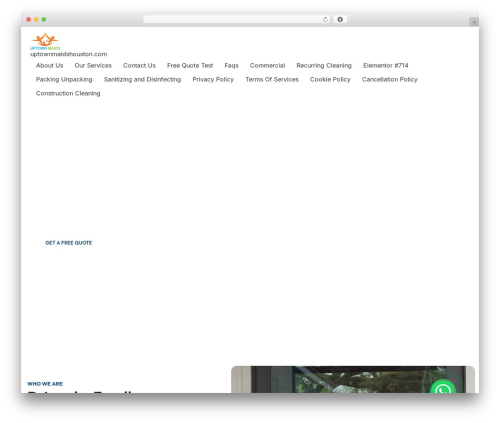Click the browser extension icon beside the address bar
Viewport: 500px width, 423px height.
pyautogui.click(x=340, y=20)
